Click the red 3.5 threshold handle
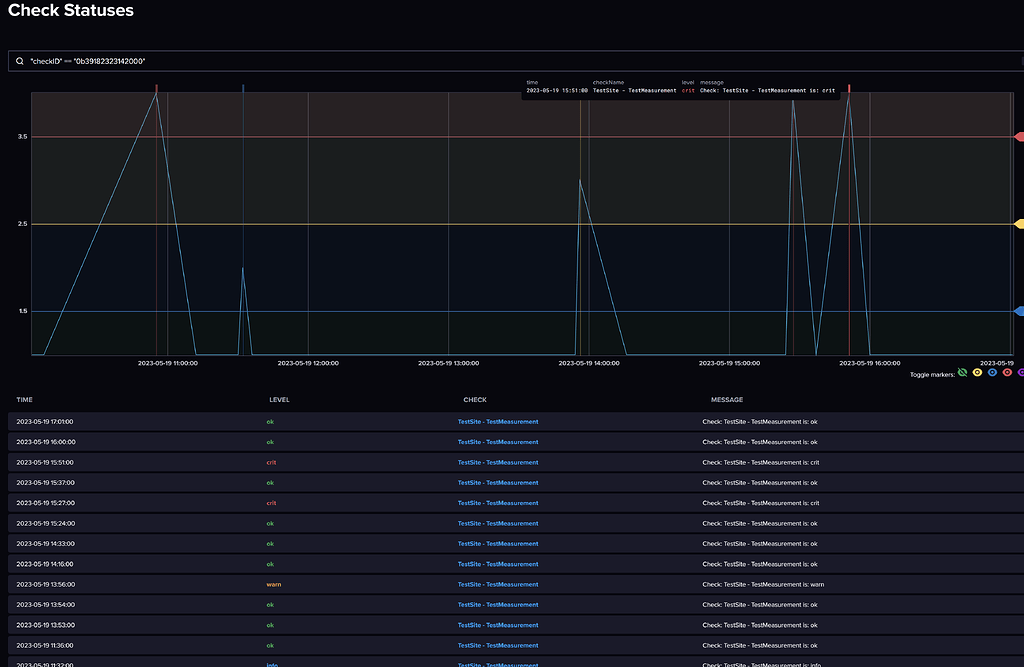The width and height of the screenshot is (1024, 667). pyautogui.click(x=1019, y=137)
